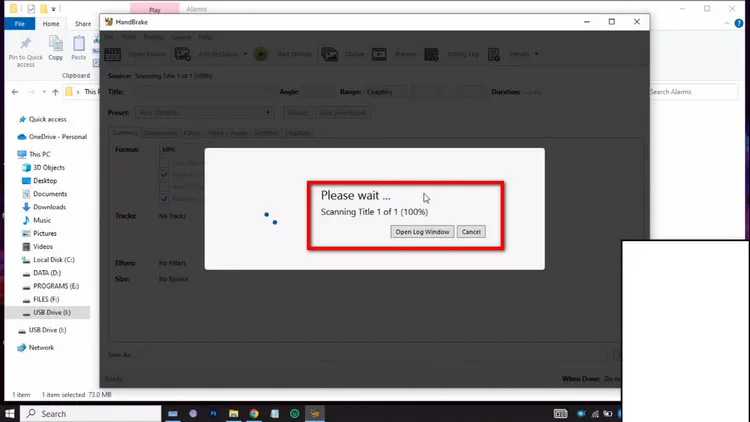Select Videos folder in Explorer sidebar

click(x=43, y=247)
